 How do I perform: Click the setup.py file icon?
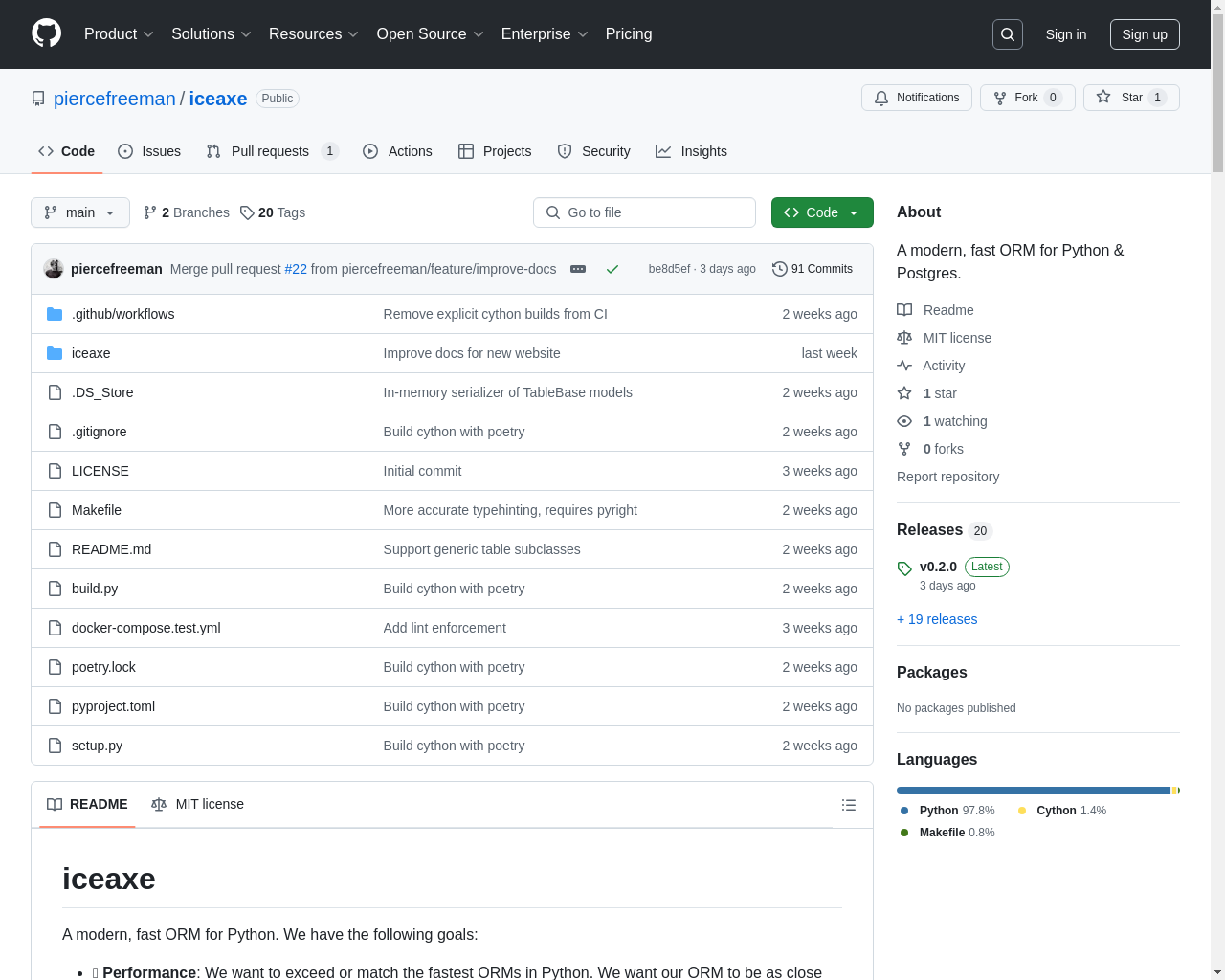coord(55,746)
